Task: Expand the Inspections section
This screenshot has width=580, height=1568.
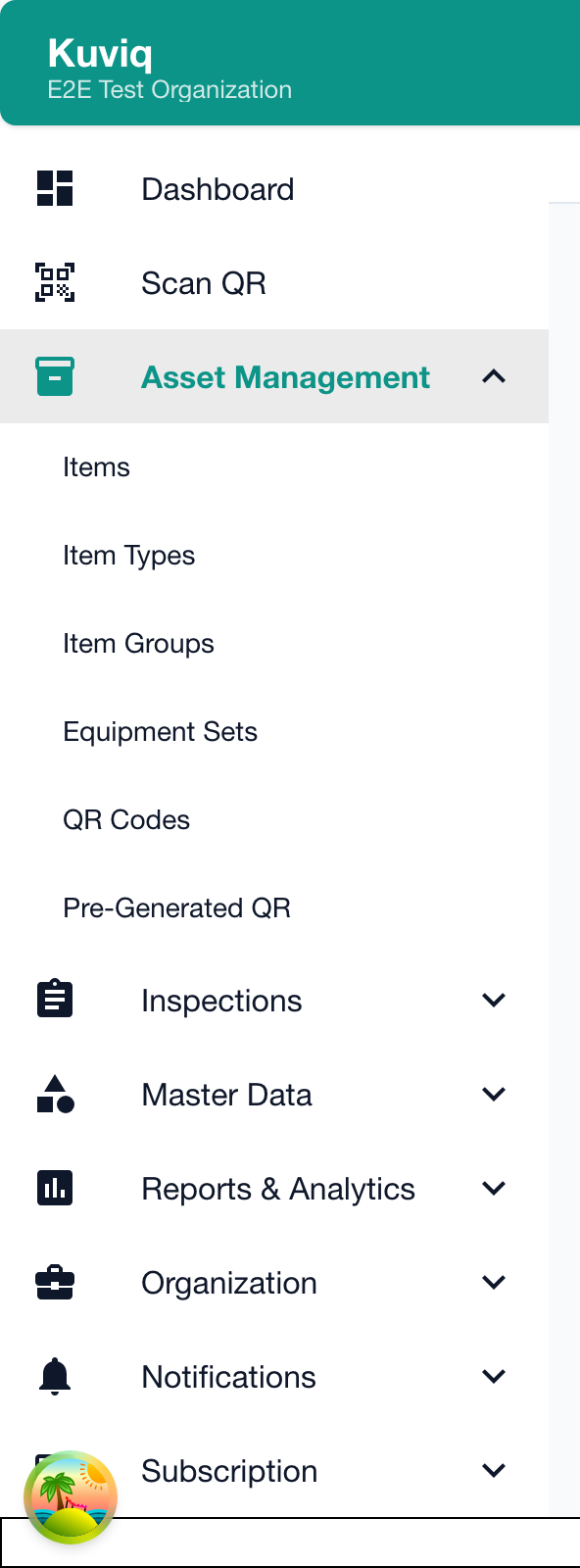Action: (x=494, y=999)
